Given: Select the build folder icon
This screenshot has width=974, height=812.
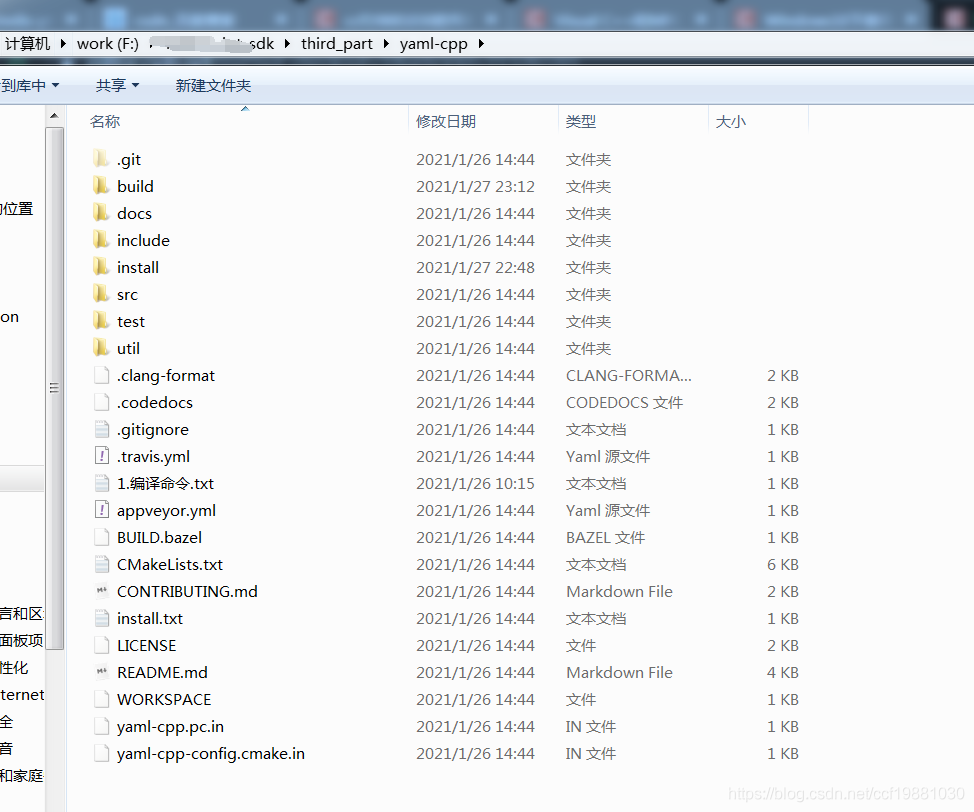Looking at the screenshot, I should pyautogui.click(x=101, y=186).
